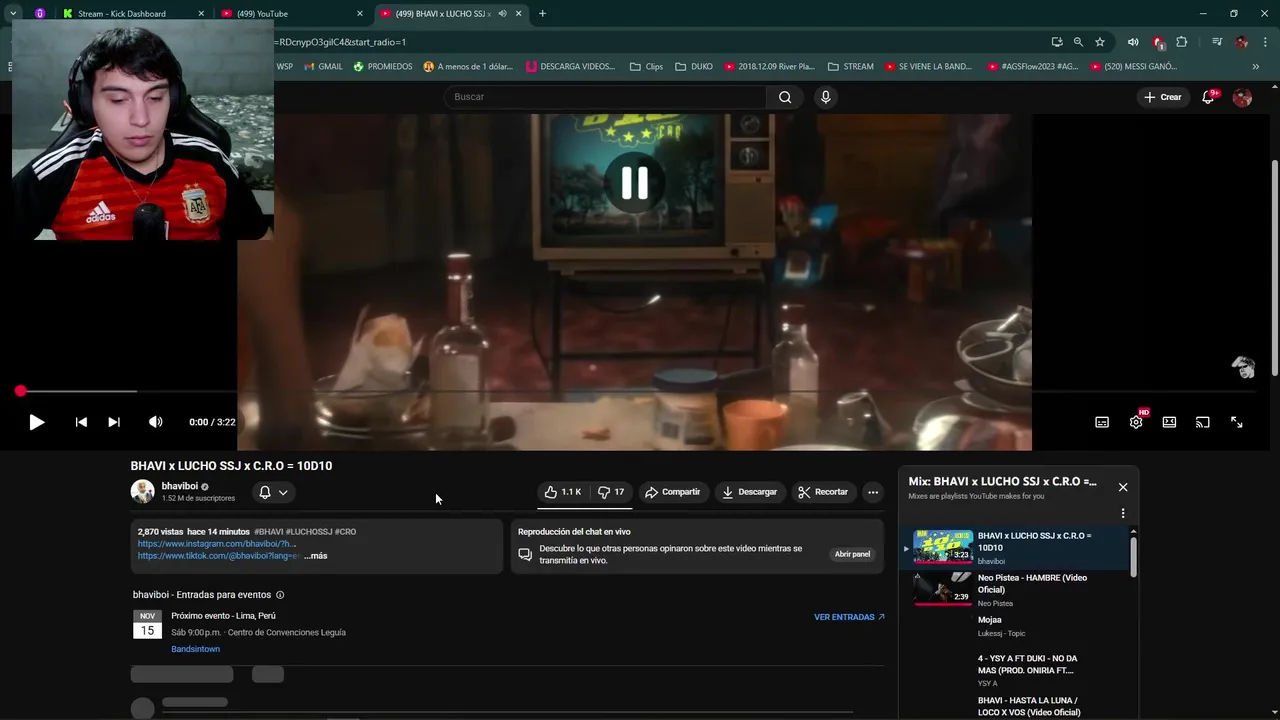Open the player settings gear
Image resolution: width=1280 pixels, height=720 pixels.
click(x=1136, y=422)
